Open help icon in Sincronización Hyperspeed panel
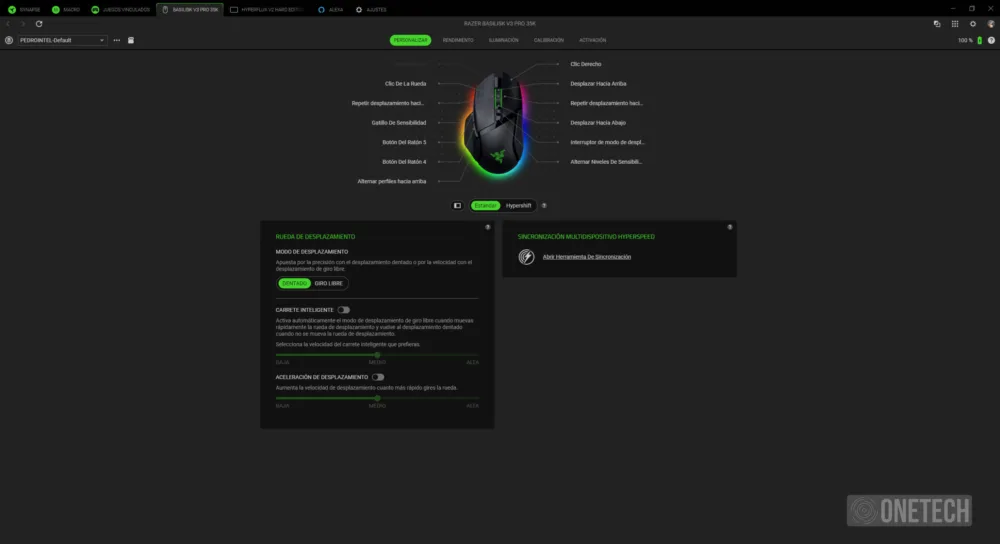This screenshot has height=544, width=1000. [730, 227]
